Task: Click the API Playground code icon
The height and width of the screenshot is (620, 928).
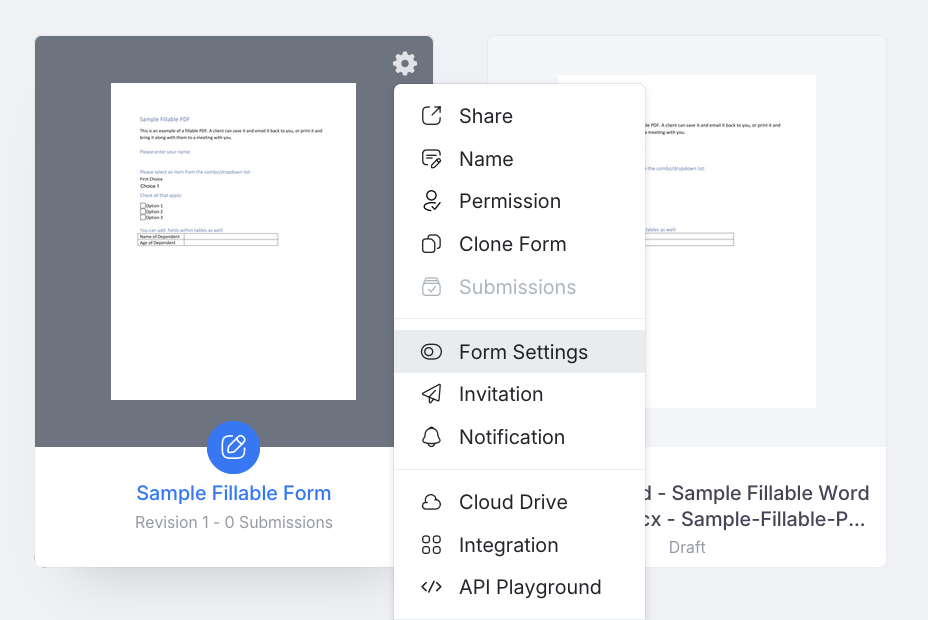Action: tap(431, 587)
